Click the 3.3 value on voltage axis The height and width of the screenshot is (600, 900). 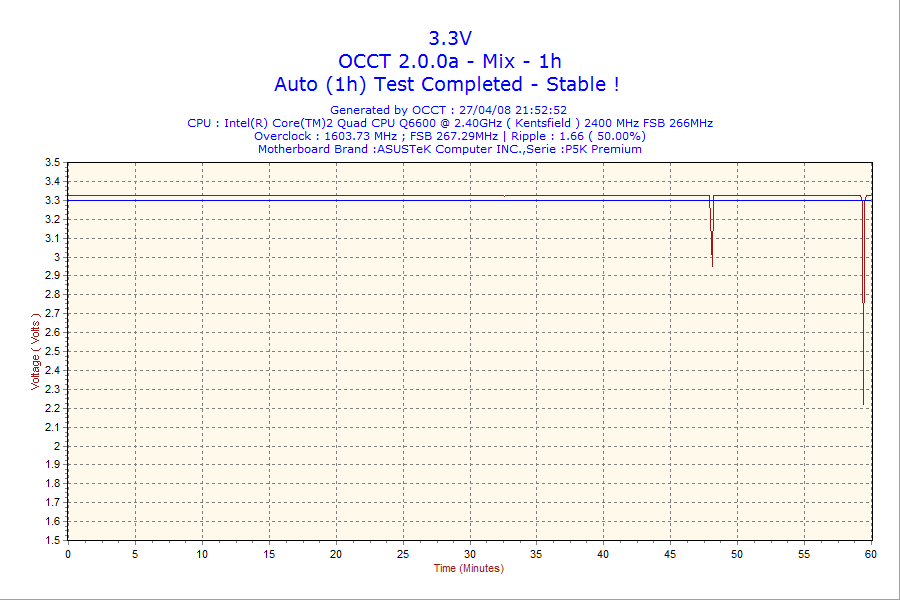(x=52, y=200)
